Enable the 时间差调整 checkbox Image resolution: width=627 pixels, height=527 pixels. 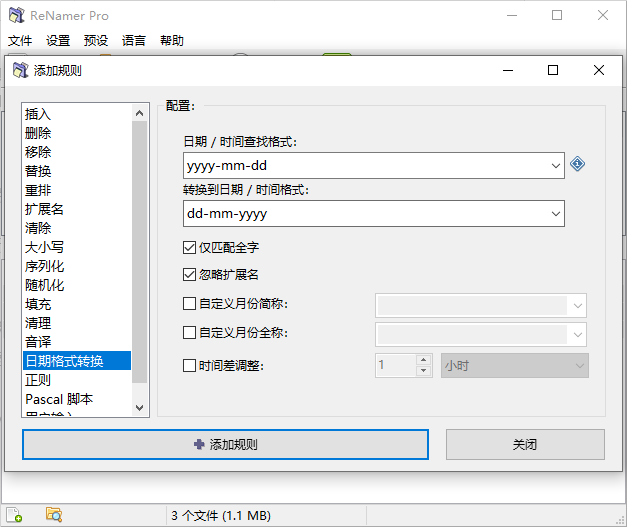tap(189, 365)
